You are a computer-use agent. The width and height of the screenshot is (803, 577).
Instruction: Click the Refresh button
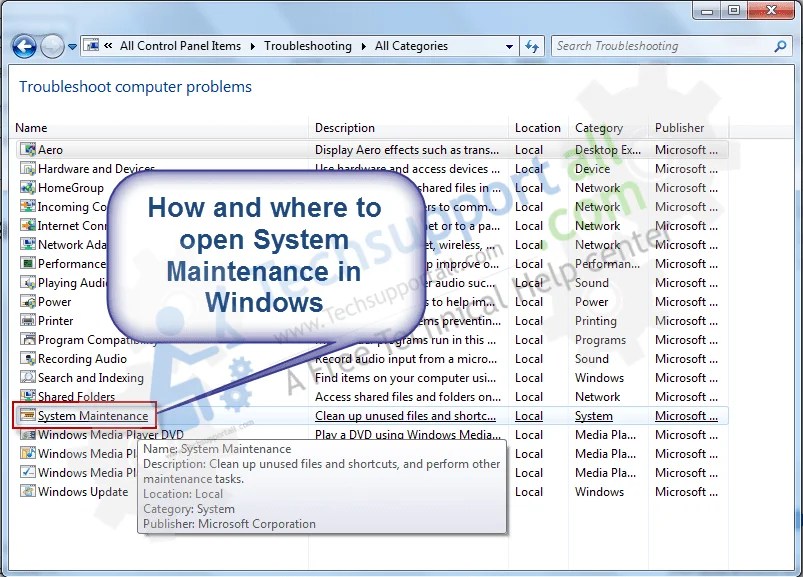pos(532,47)
